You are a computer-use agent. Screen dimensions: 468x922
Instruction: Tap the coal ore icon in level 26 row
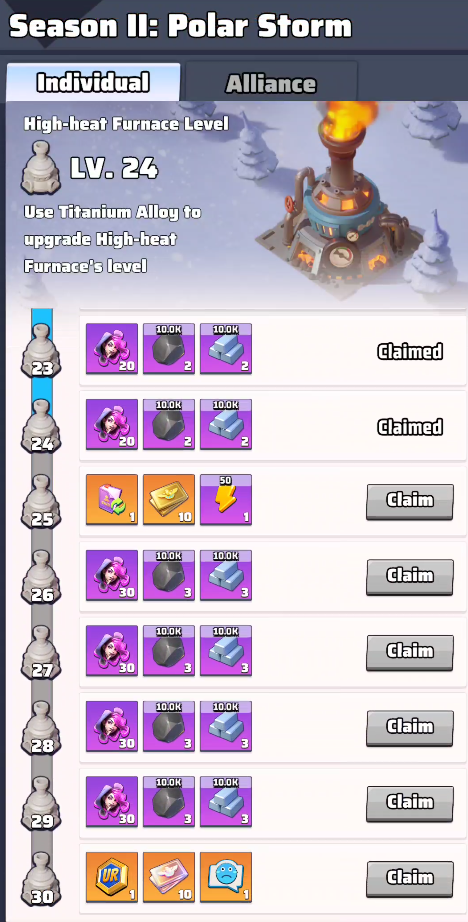(169, 575)
